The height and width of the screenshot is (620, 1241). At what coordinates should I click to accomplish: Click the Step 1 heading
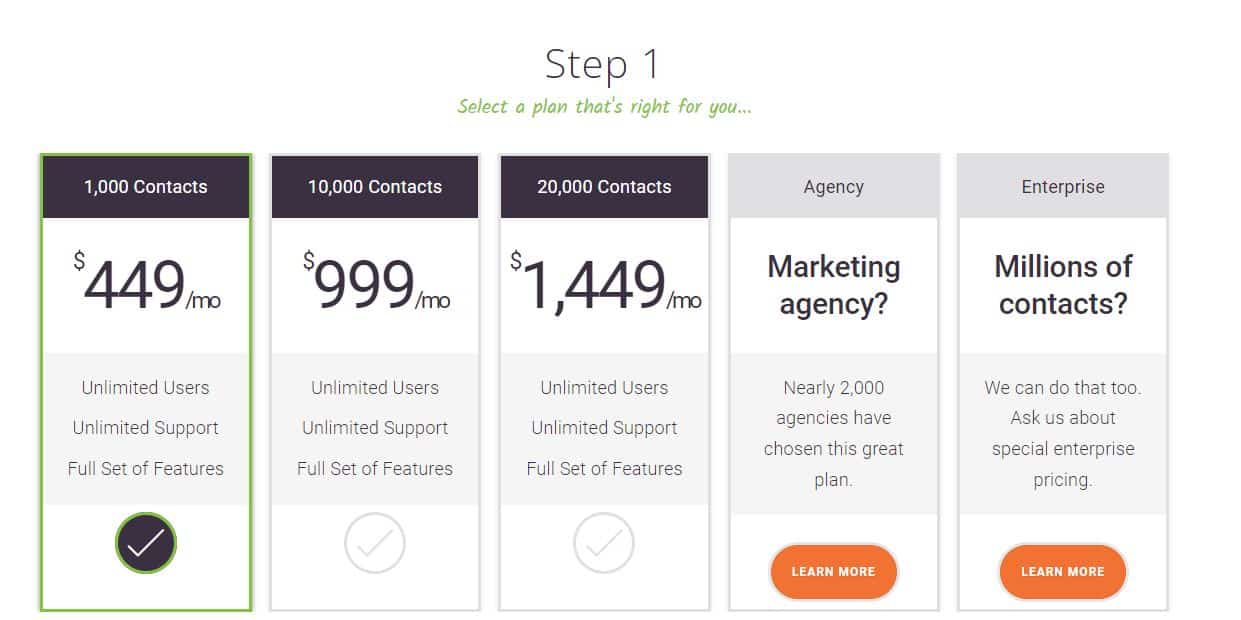(x=603, y=65)
